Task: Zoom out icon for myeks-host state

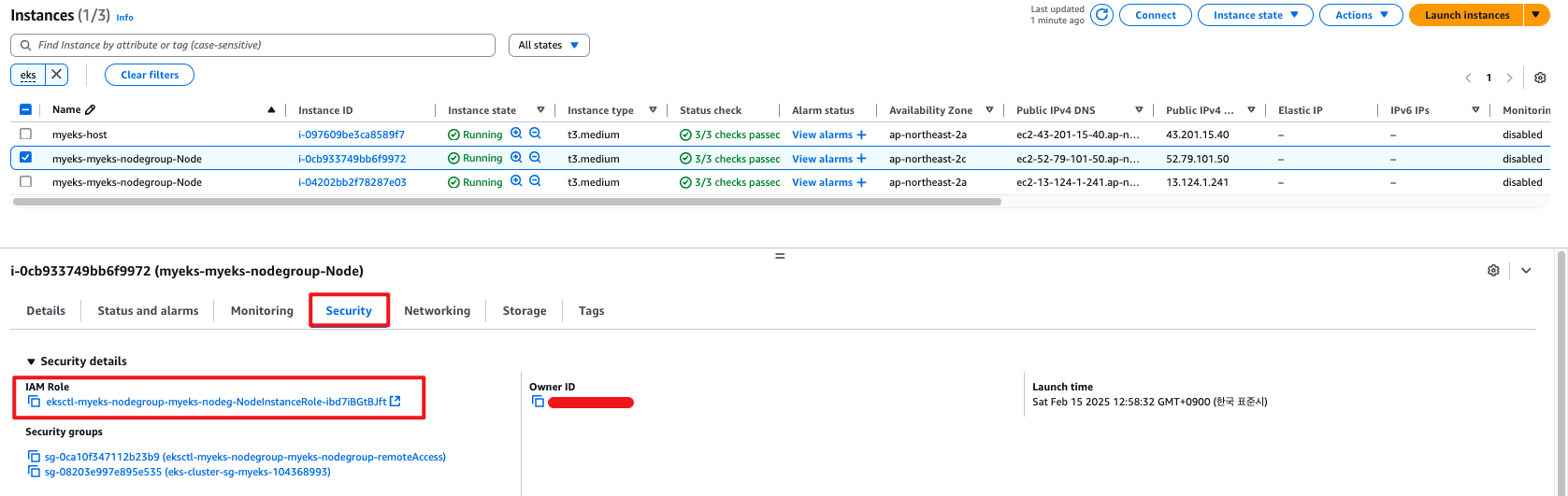Action: (535, 134)
